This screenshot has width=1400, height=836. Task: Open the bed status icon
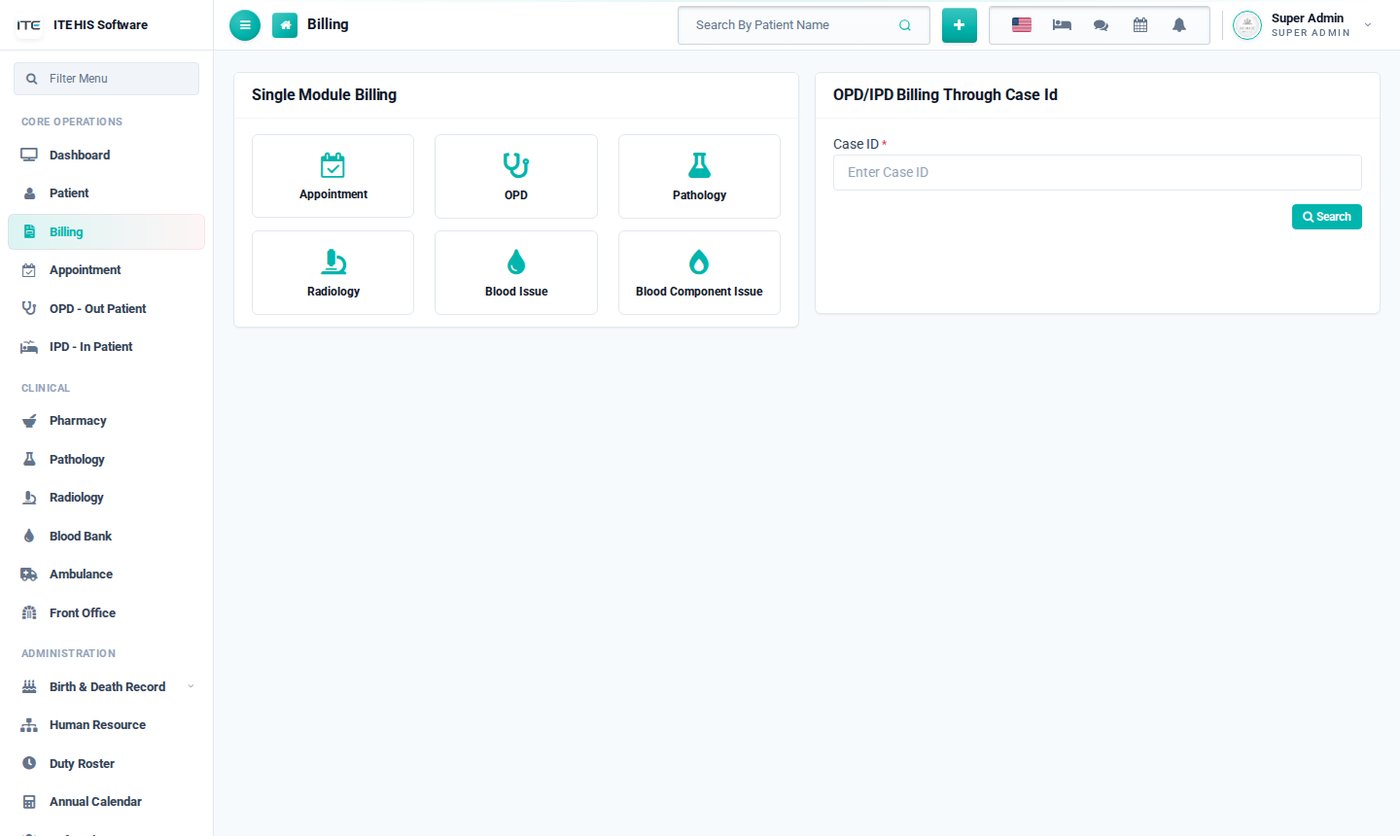click(x=1062, y=25)
